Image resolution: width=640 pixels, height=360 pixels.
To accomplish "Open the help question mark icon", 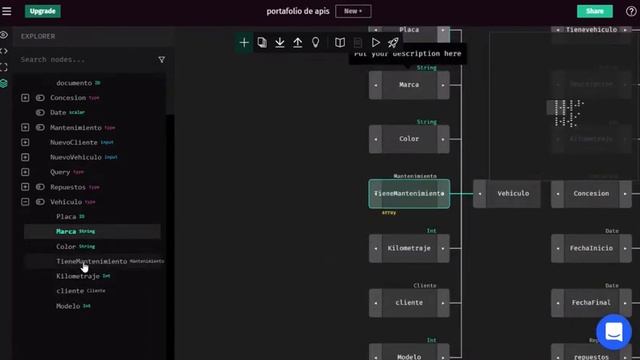I will [631, 11].
